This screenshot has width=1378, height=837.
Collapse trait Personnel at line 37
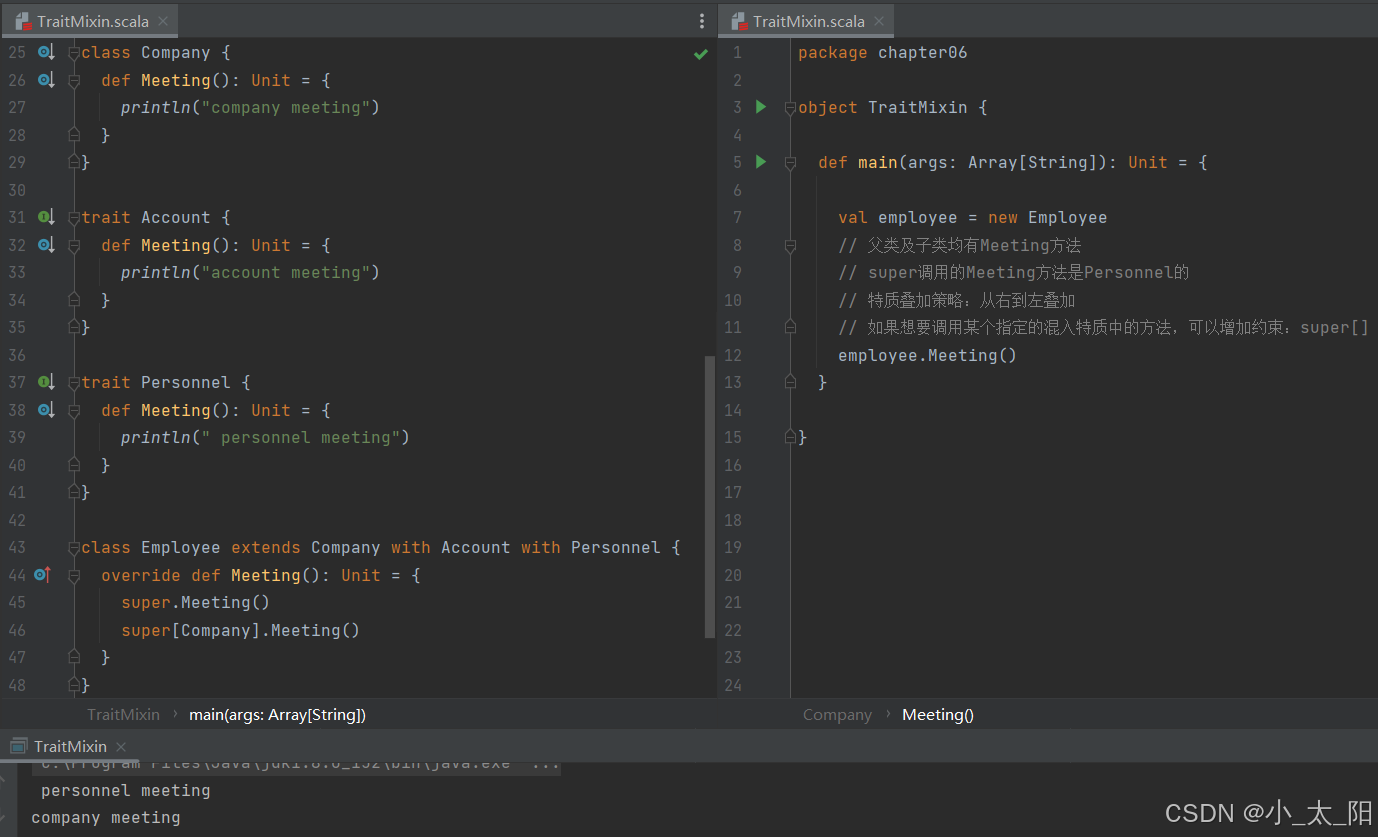click(x=74, y=382)
